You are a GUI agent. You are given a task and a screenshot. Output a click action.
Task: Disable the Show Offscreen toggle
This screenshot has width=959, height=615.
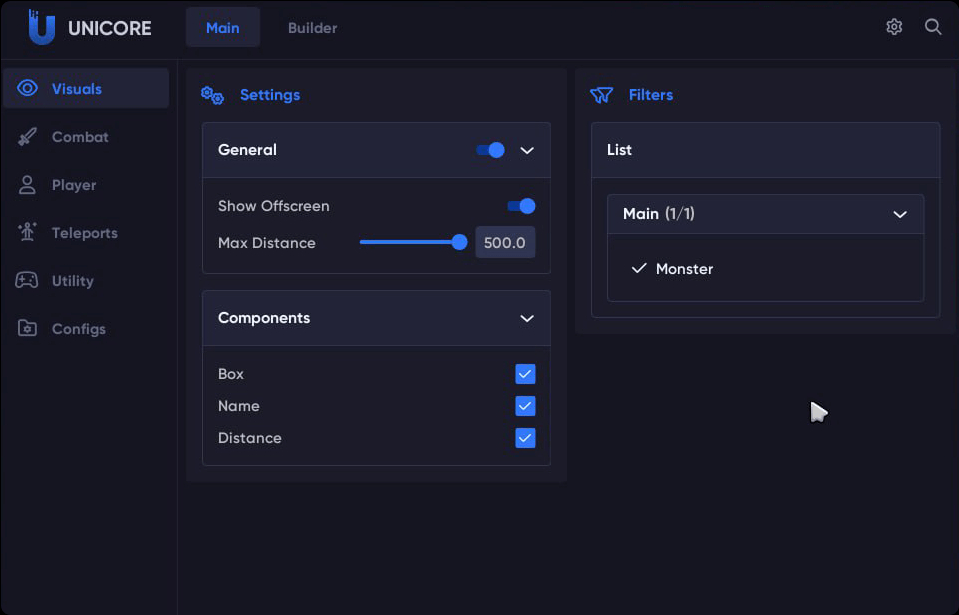[520, 206]
